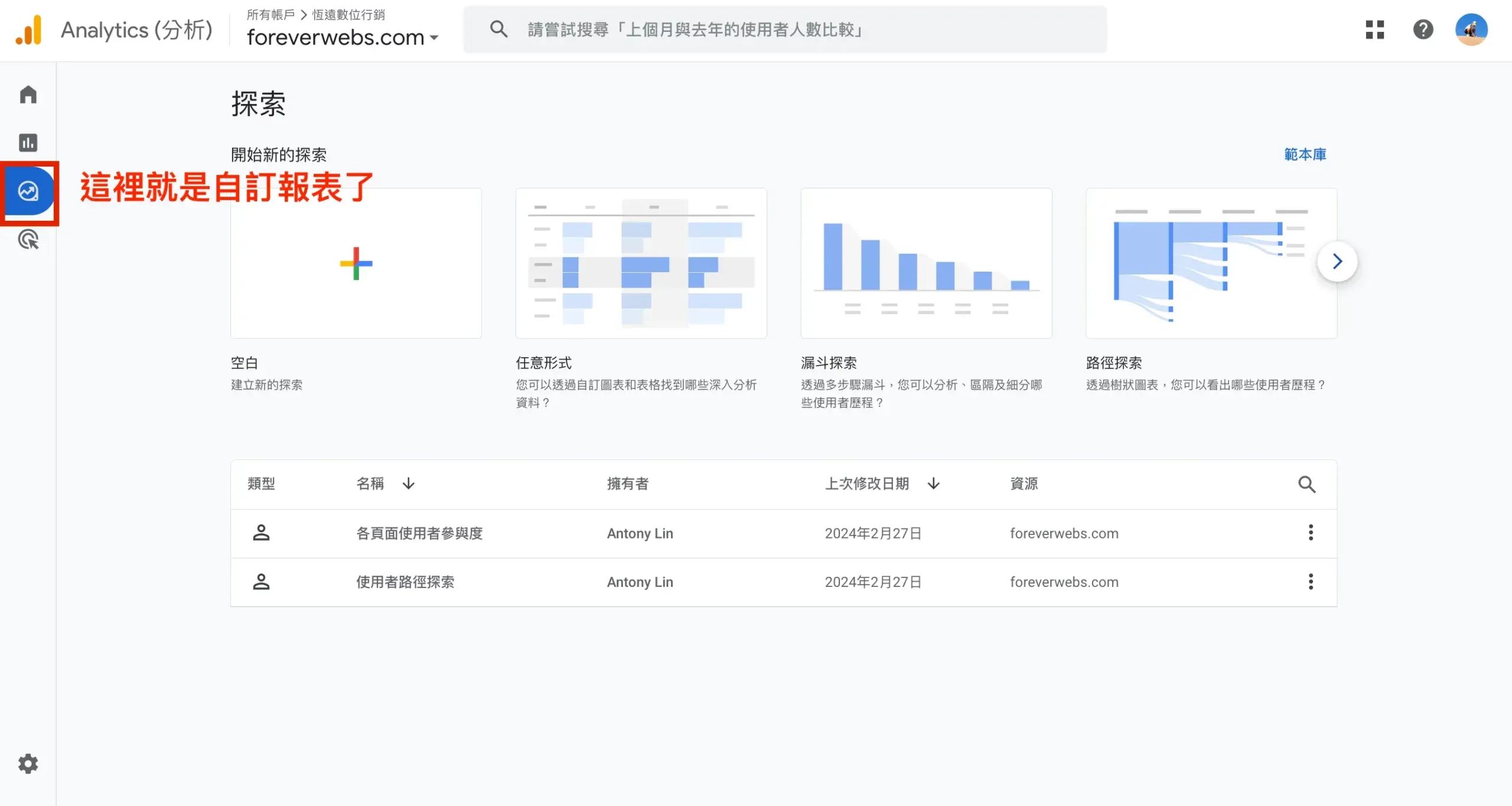Open Google apps grid icon
Viewport: 1512px width, 806px height.
(1374, 30)
